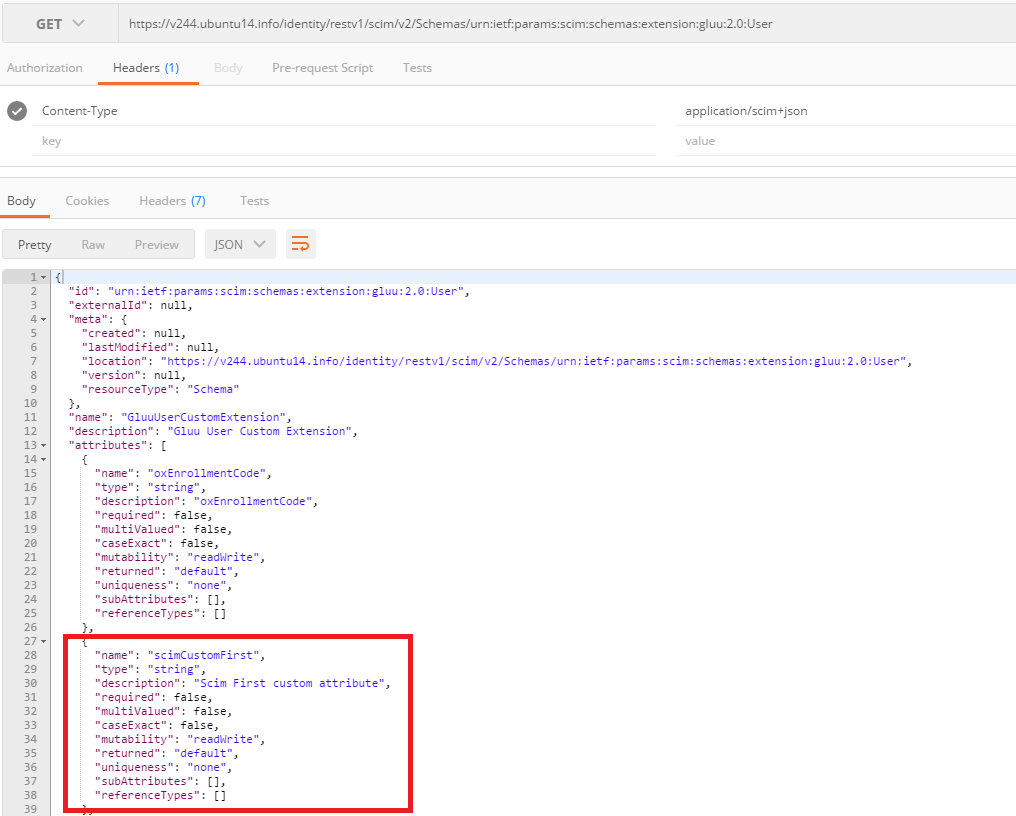Collapse the attributes array at line 13

[43, 445]
